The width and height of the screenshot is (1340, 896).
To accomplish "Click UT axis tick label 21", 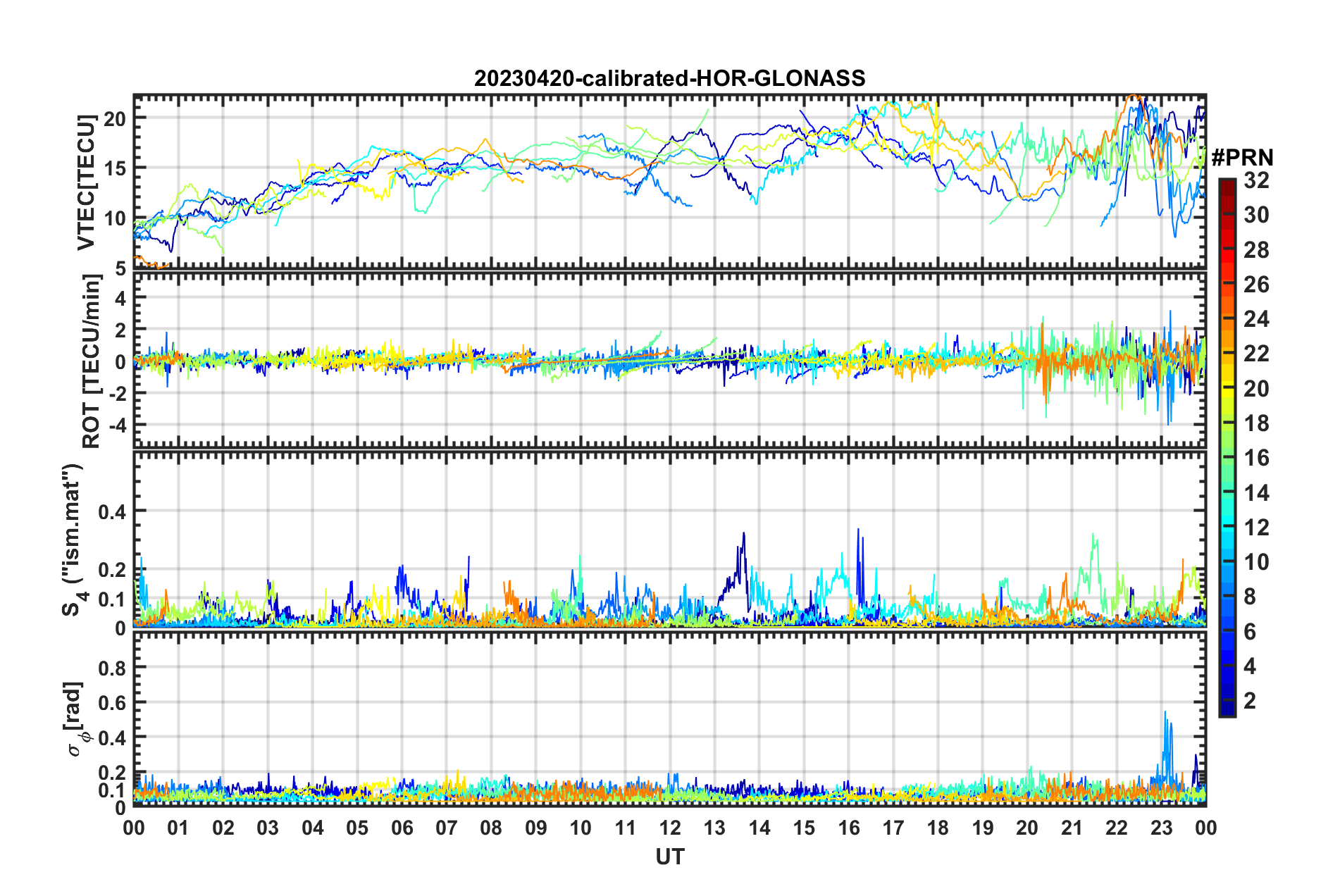I will click(1072, 828).
